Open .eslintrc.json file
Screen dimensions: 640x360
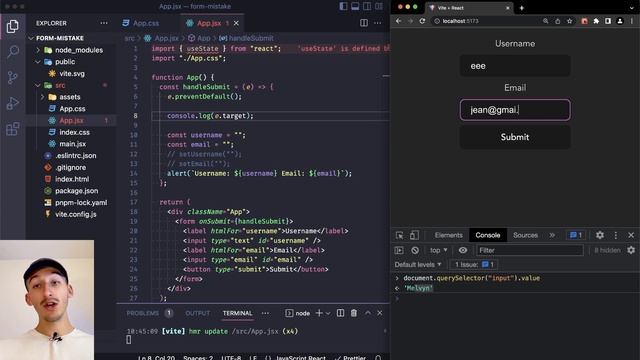coord(70,156)
